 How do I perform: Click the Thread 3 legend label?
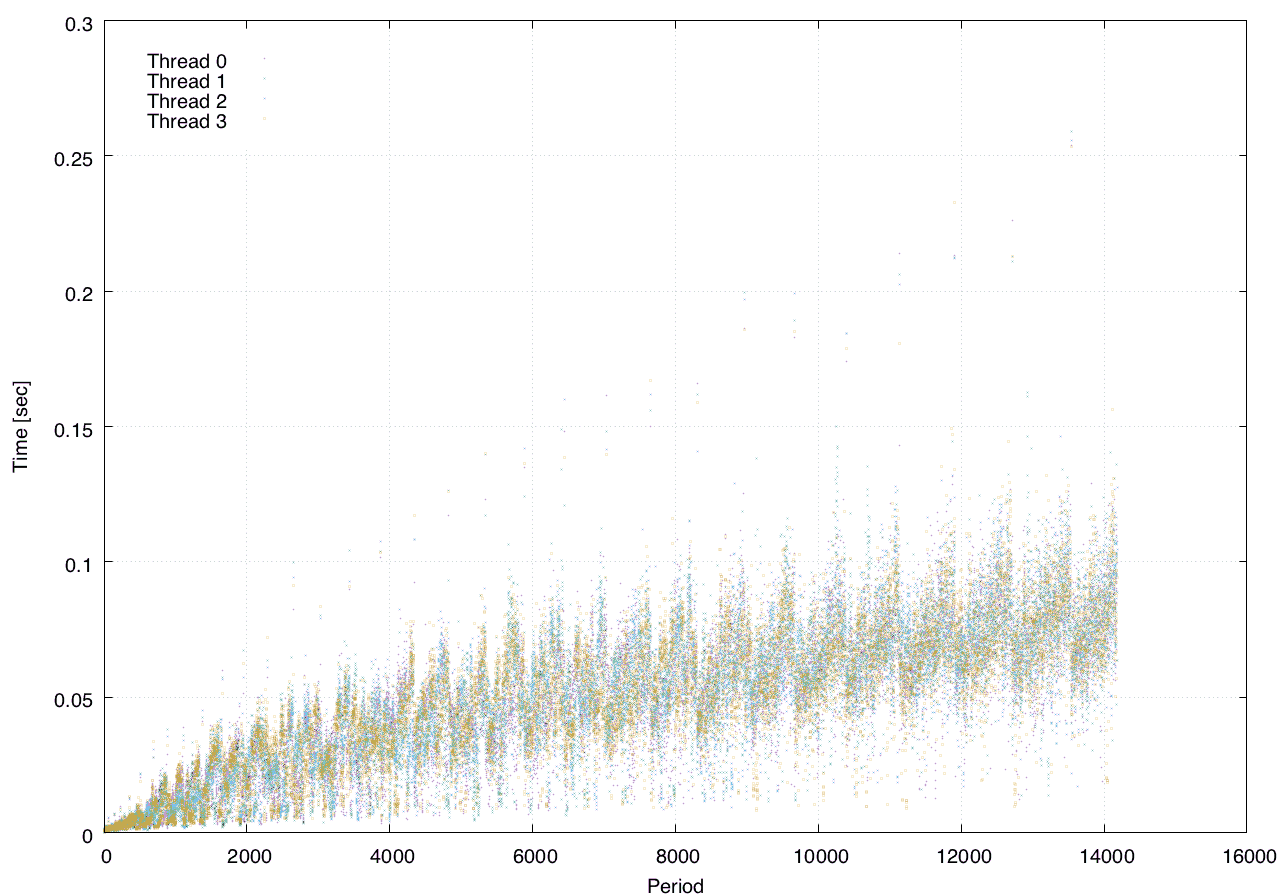coord(186,122)
